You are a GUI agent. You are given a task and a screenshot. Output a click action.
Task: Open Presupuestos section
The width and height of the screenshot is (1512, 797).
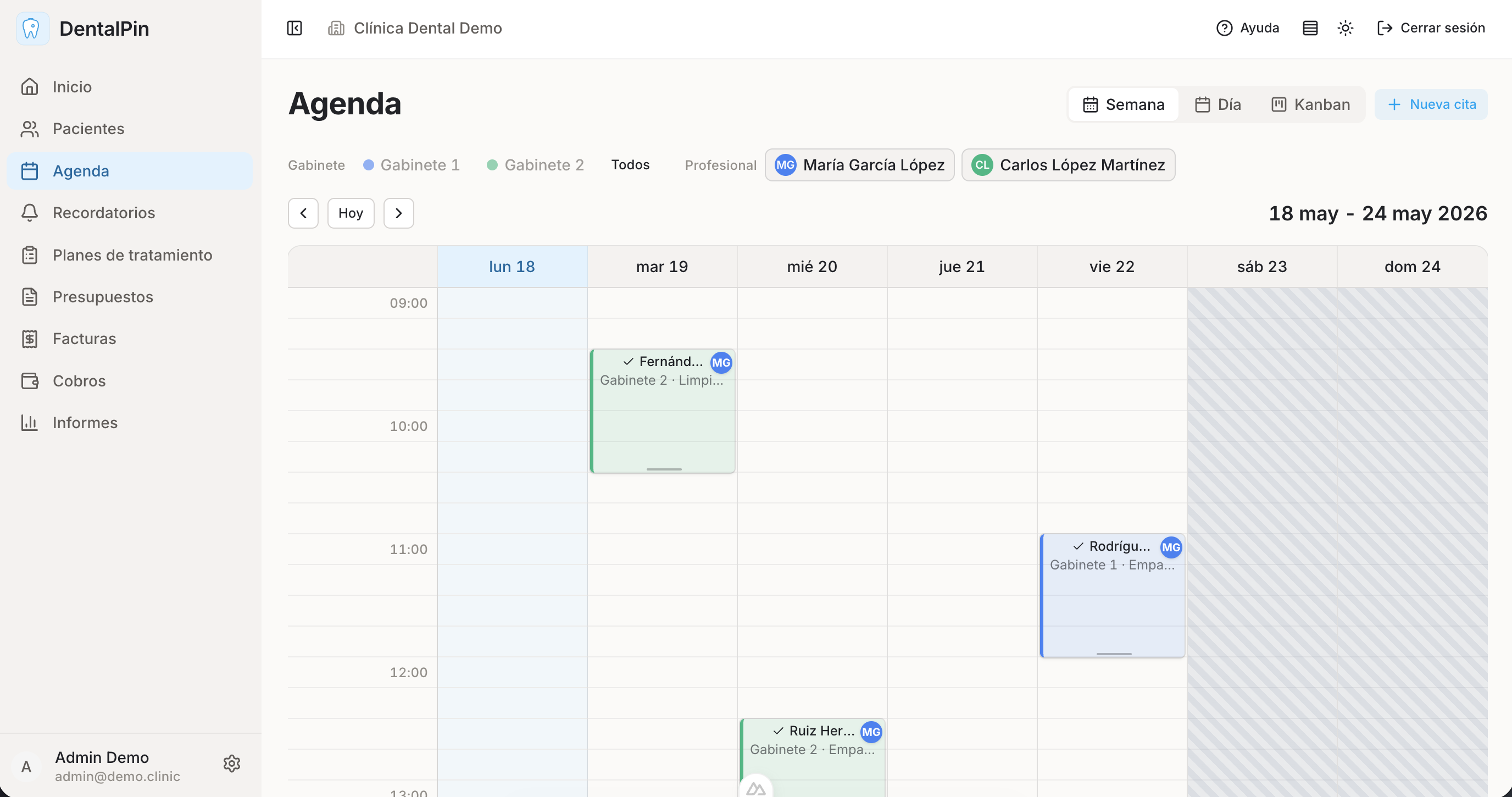[x=129, y=297]
